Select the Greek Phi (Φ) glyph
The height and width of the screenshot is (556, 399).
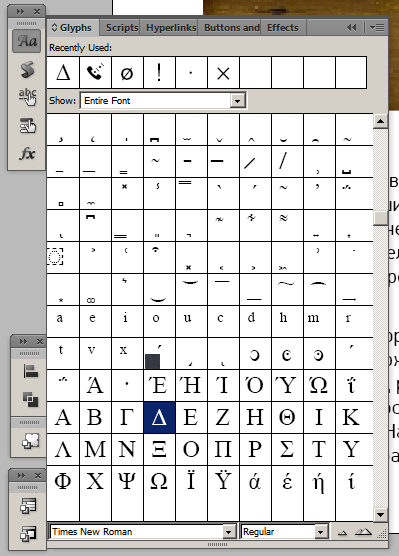tap(63, 482)
